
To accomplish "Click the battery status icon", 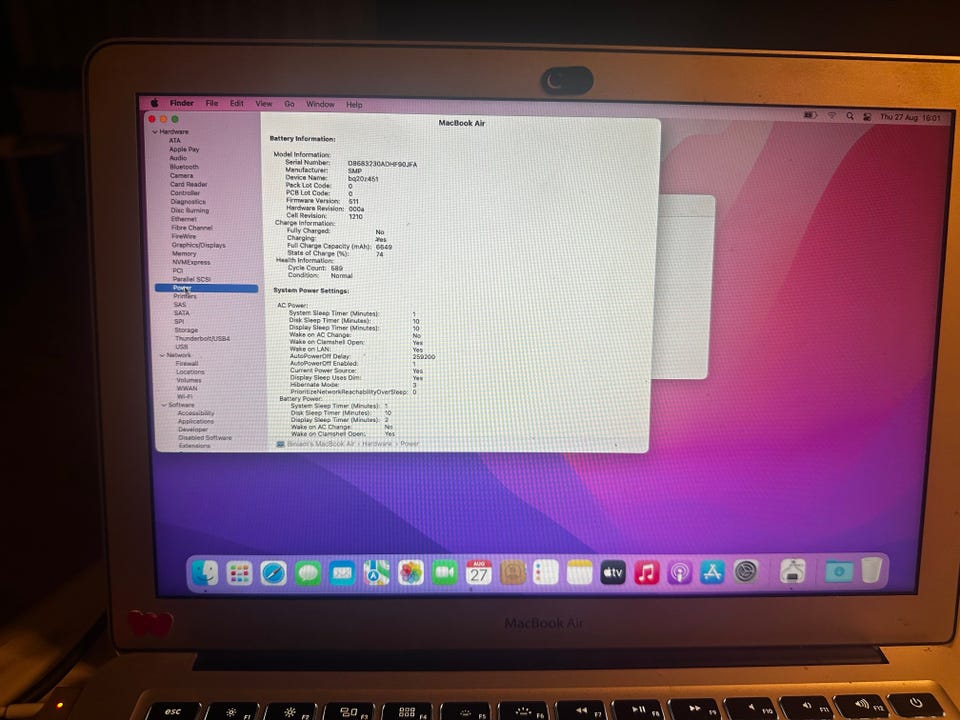I will coord(810,115).
